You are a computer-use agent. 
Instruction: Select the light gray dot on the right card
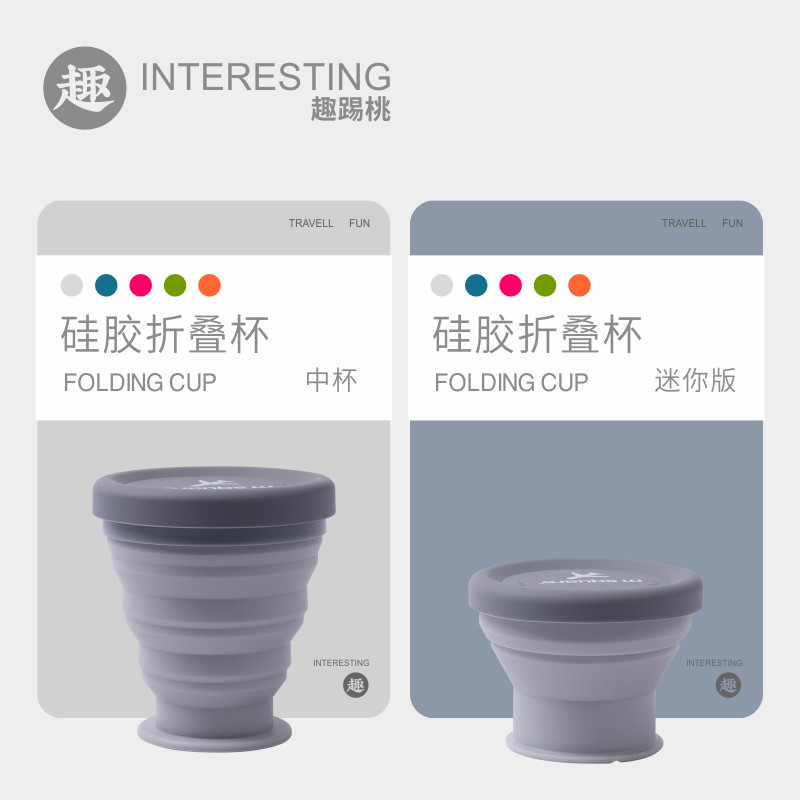pos(442,285)
